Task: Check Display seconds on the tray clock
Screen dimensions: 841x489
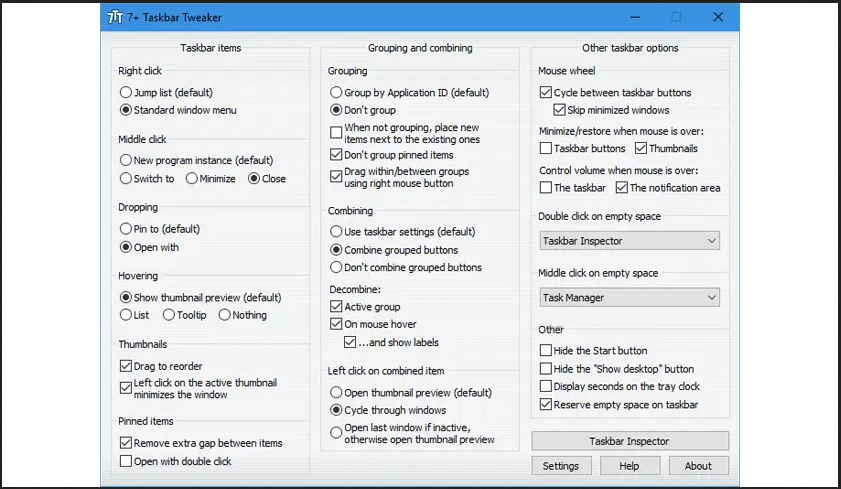Action: (x=546, y=387)
